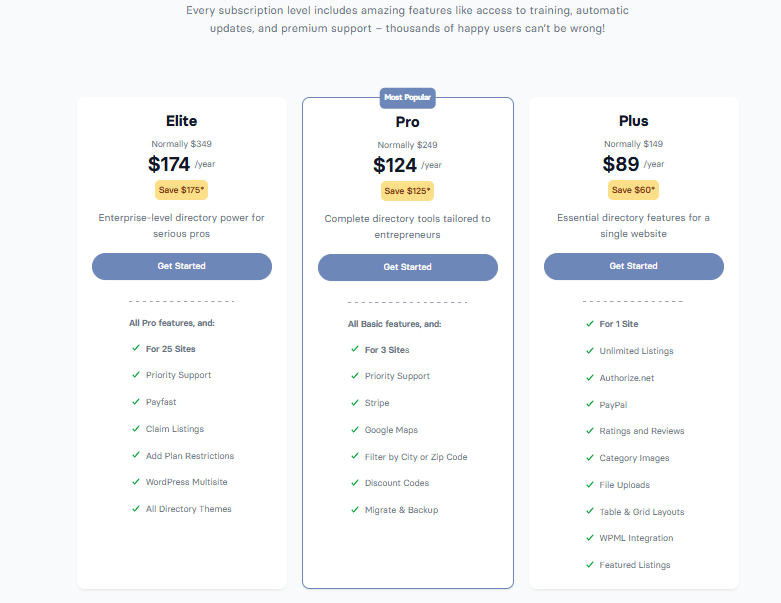Click Save $175* badge on Elite
The height and width of the screenshot is (603, 781).
click(182, 189)
